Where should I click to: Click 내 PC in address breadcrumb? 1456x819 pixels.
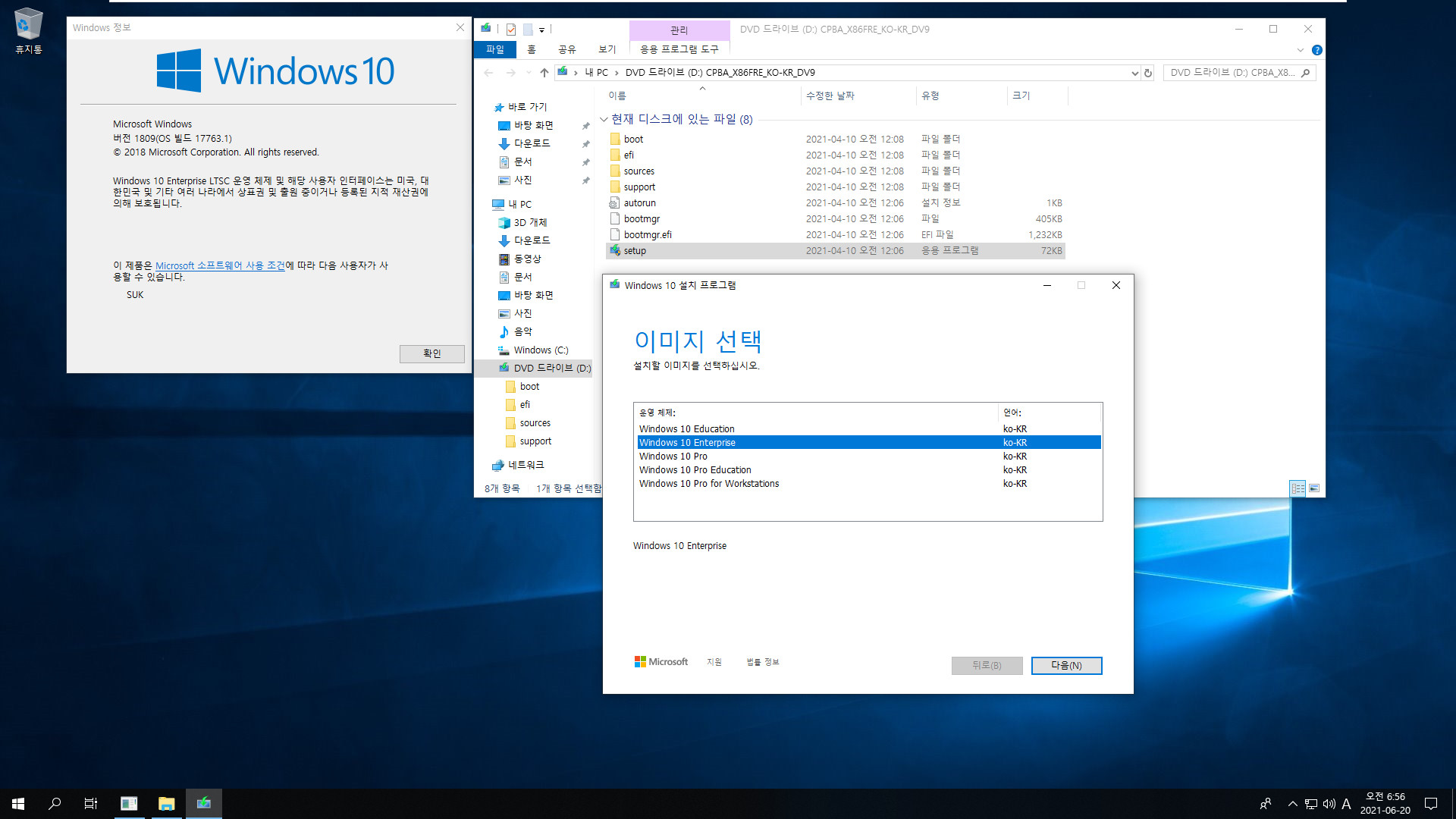pyautogui.click(x=596, y=73)
